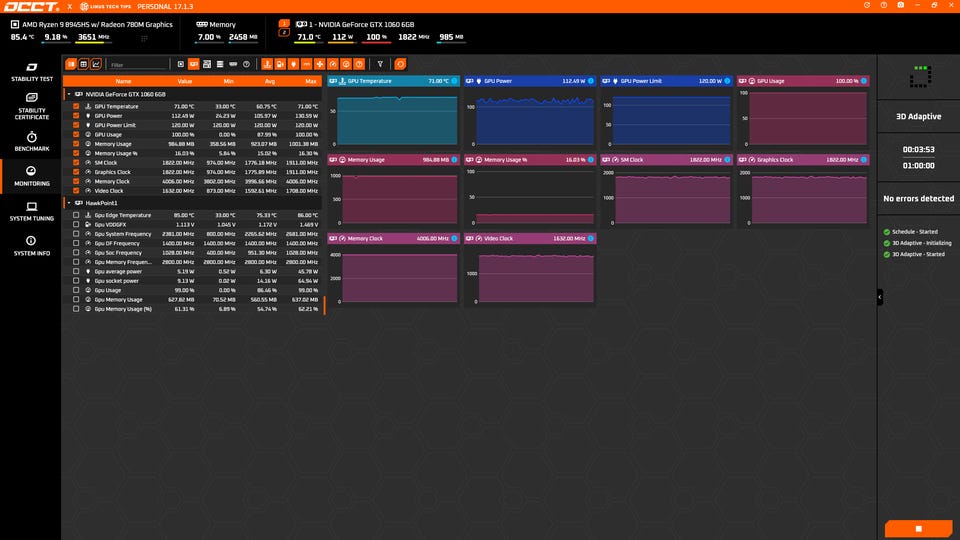Switch to combined table and graph view
The width and height of the screenshot is (960, 540).
pyautogui.click(x=71, y=64)
